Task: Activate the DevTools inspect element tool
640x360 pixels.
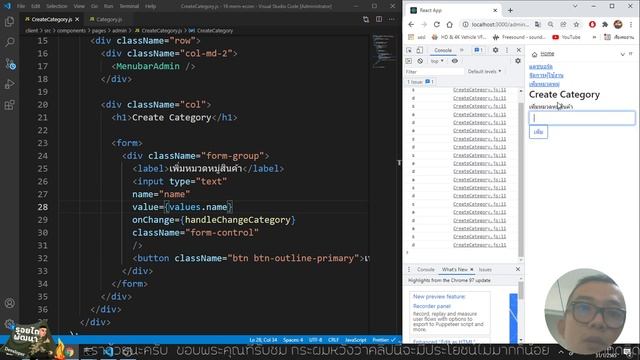Action: tap(409, 50)
